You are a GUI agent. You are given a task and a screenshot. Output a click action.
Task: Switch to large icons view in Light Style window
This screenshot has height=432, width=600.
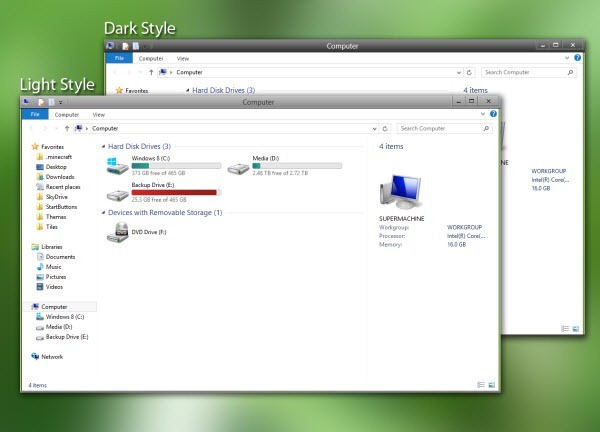tap(492, 385)
